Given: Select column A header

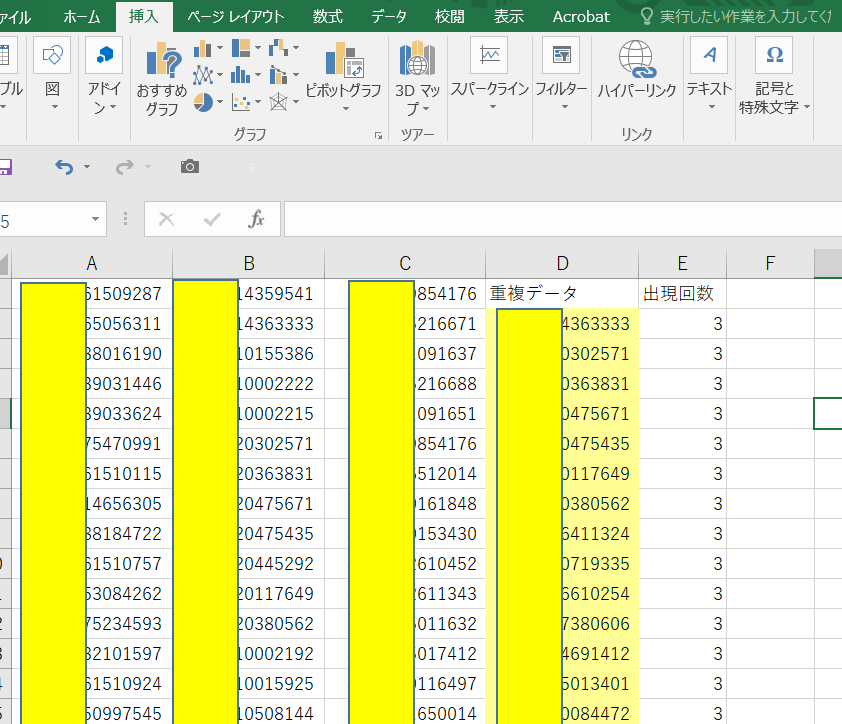Looking at the screenshot, I should coord(92,264).
